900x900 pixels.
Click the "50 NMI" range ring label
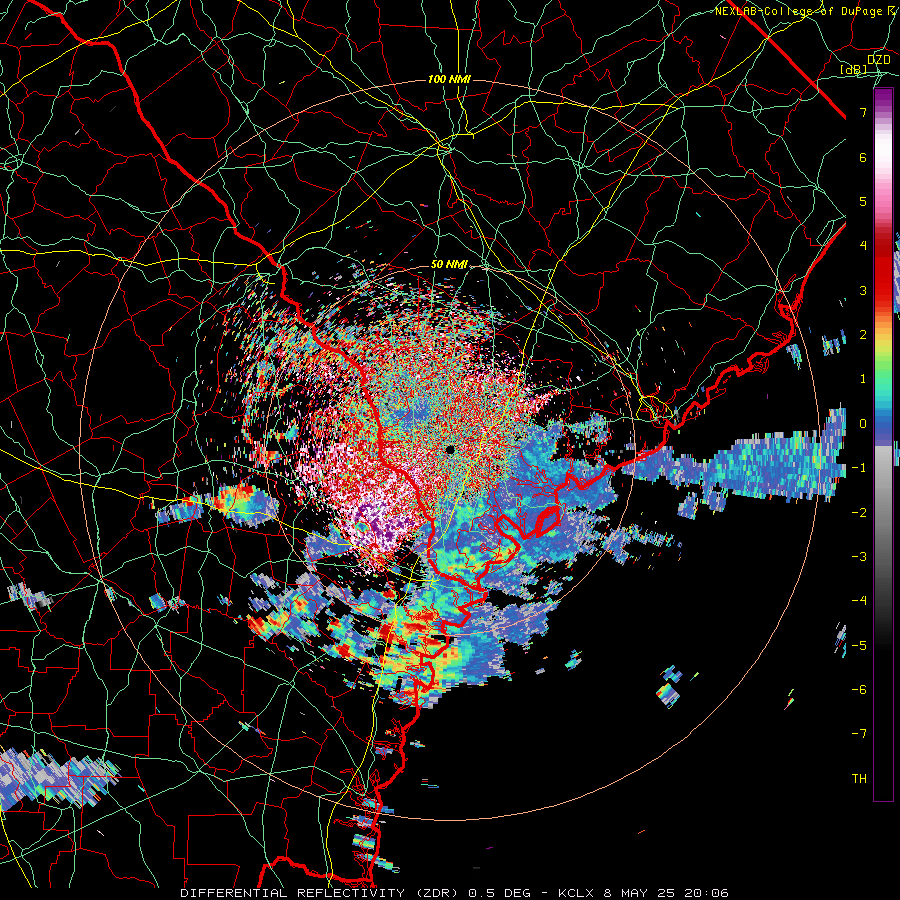[449, 265]
